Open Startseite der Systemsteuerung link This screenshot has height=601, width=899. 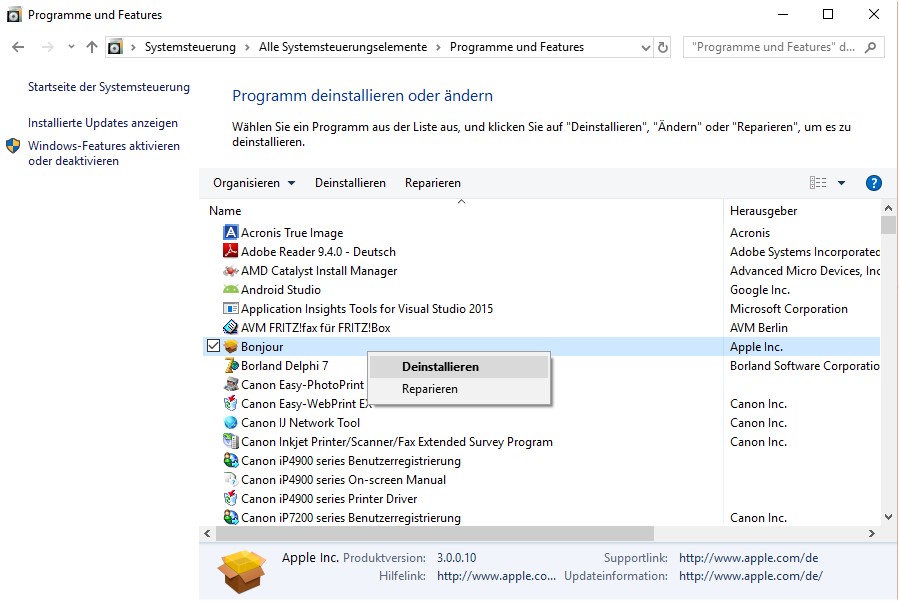pos(109,87)
